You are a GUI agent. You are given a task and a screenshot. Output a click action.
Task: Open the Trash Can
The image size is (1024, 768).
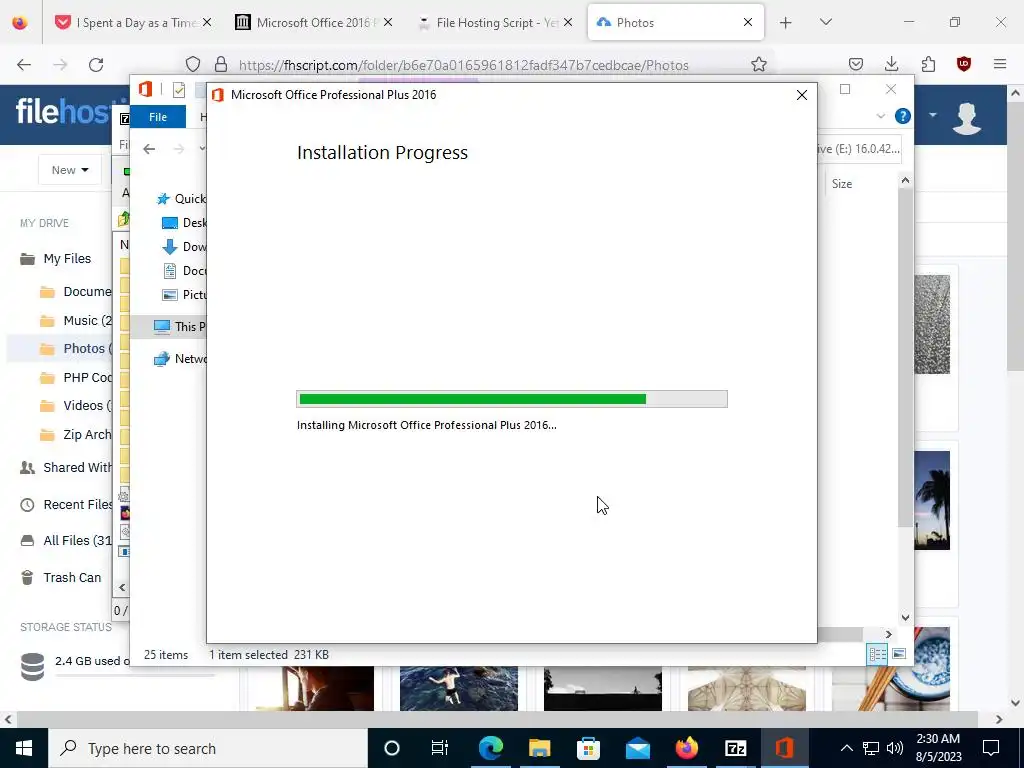point(61,577)
